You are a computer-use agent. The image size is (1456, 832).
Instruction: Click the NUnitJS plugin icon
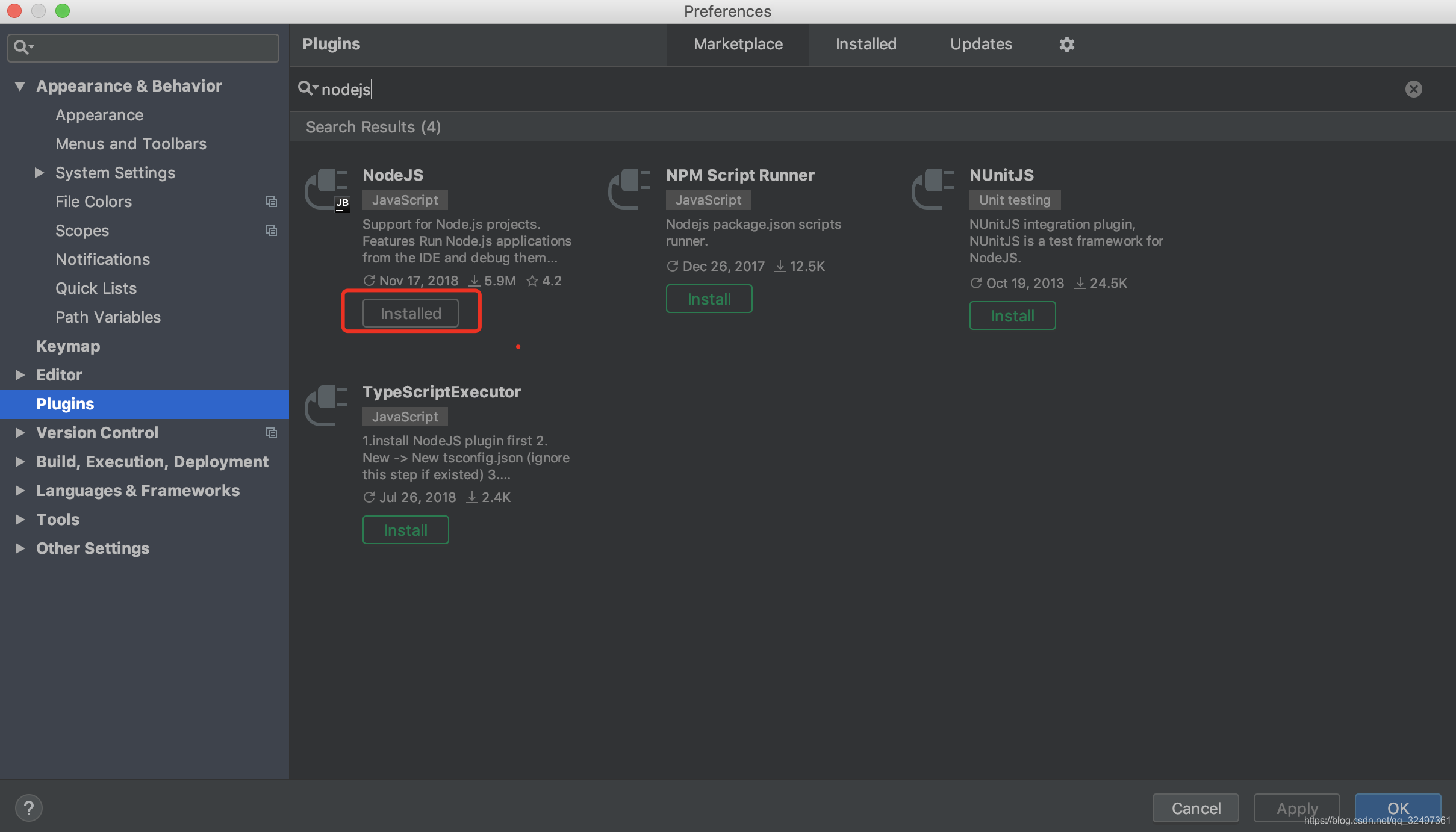pos(933,188)
